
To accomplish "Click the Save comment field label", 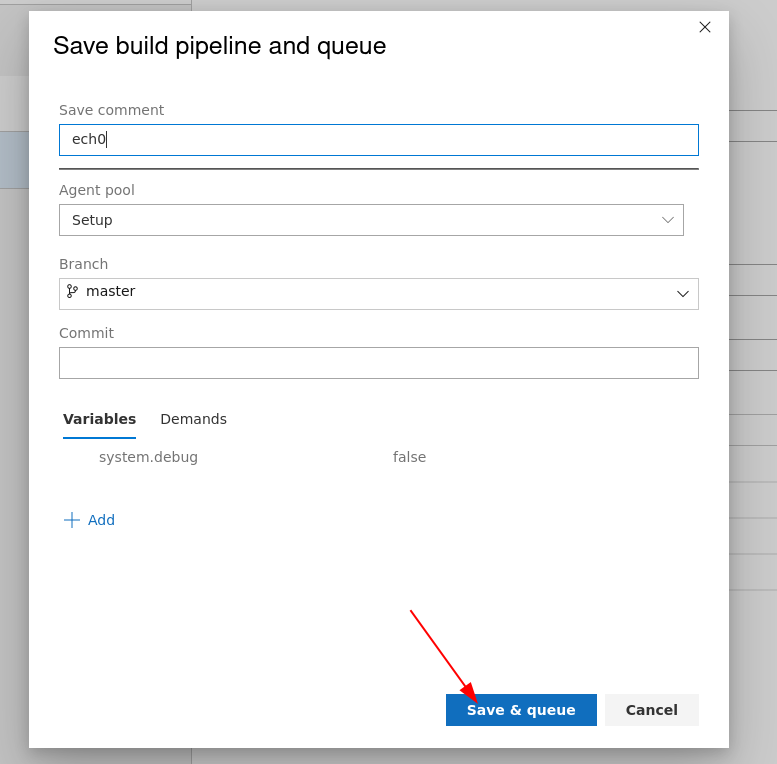I will [111, 110].
